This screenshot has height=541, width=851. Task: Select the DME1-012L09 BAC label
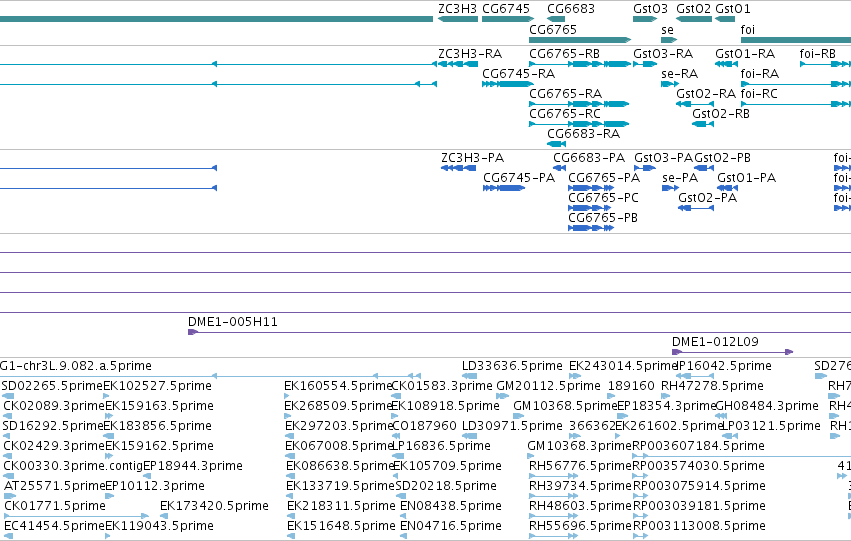coord(715,342)
